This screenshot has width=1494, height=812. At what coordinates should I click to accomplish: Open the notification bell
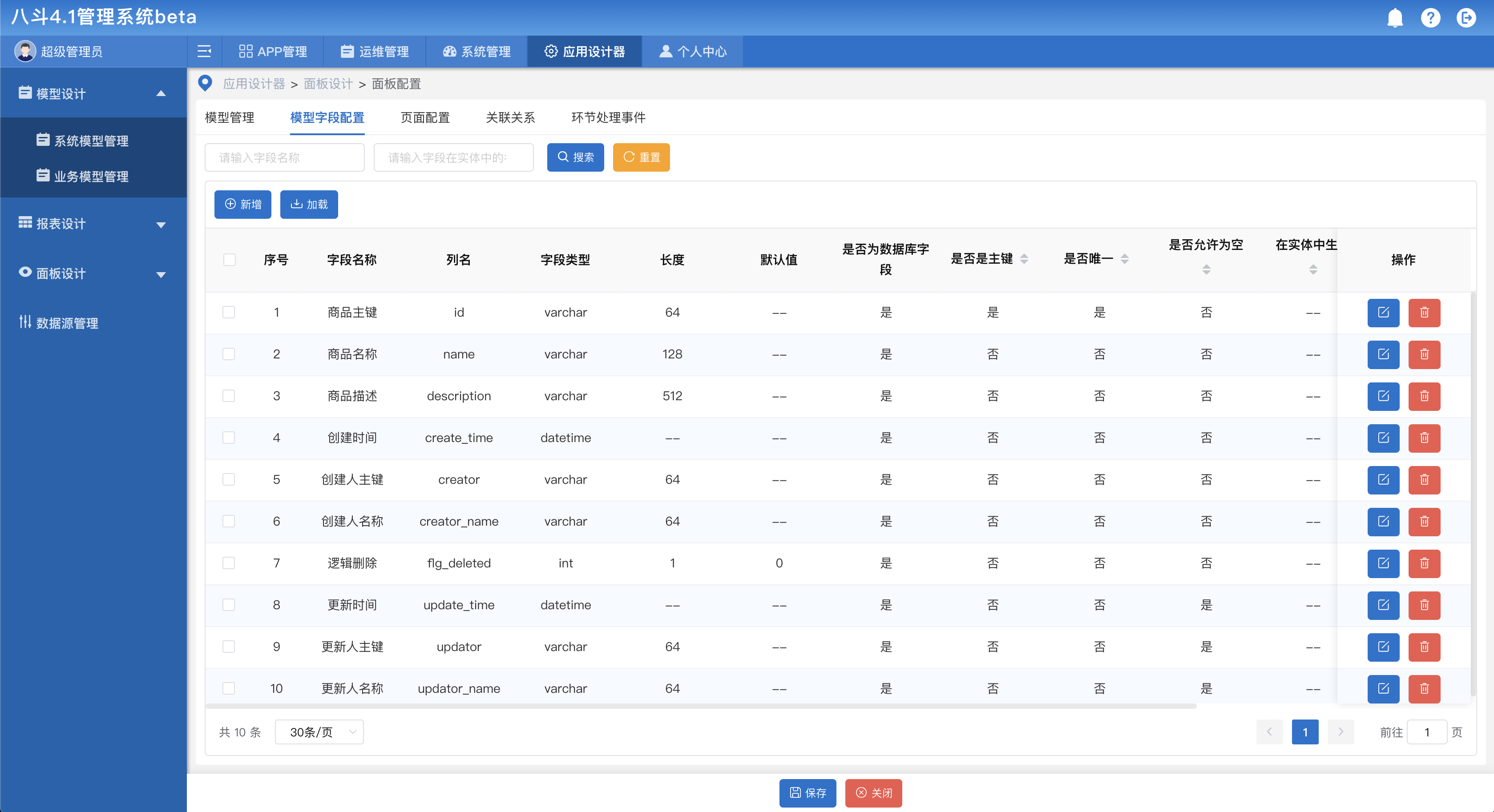[1394, 18]
